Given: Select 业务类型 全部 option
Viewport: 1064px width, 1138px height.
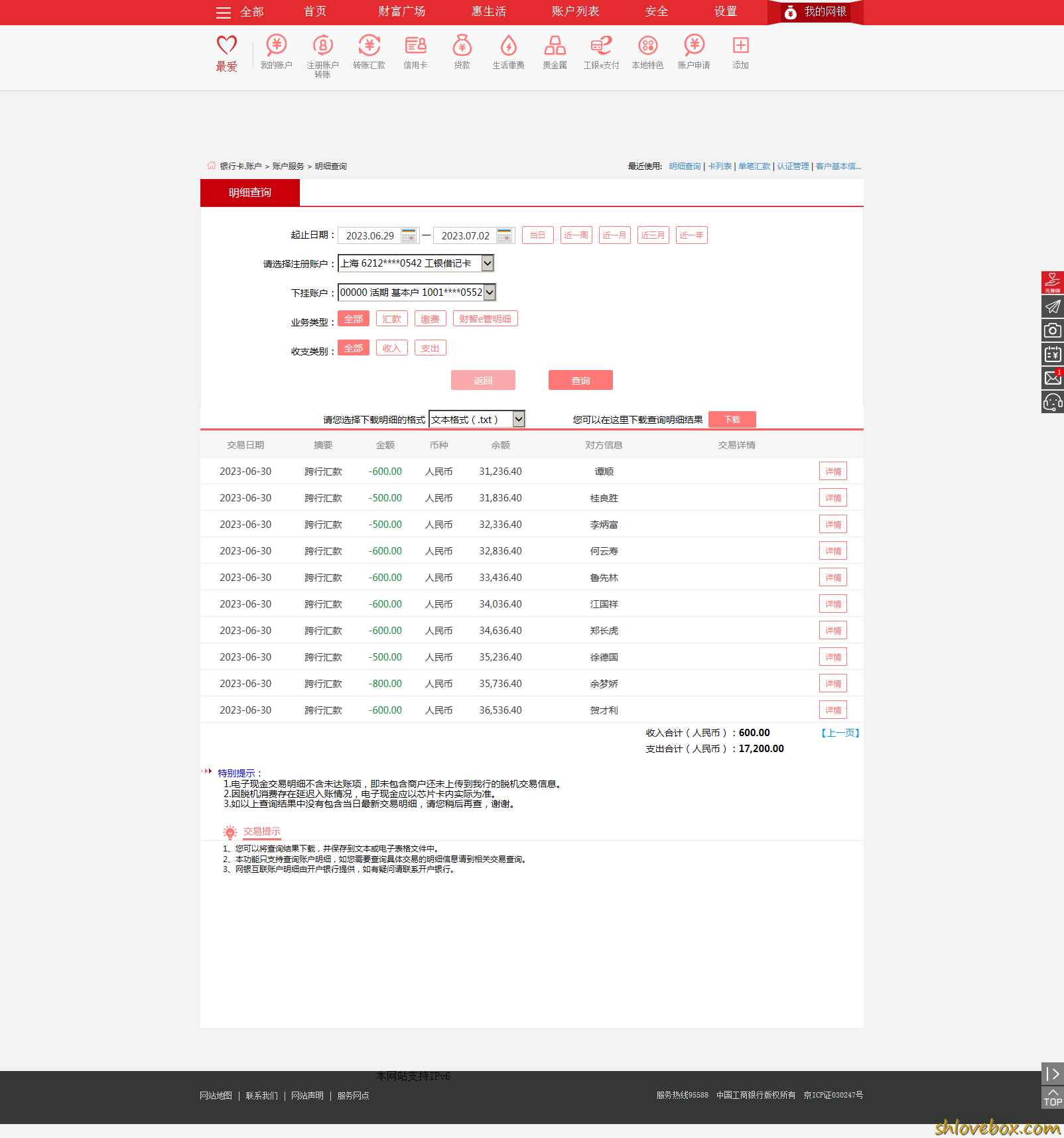Looking at the screenshot, I should [354, 319].
